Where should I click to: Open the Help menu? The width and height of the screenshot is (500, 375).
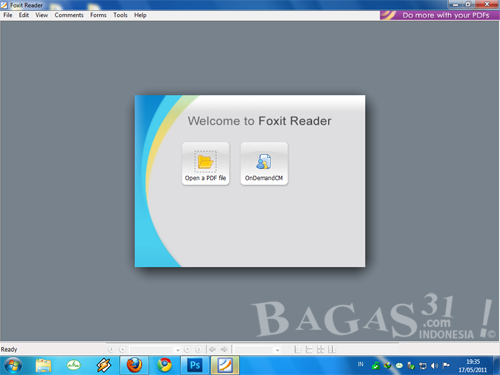pyautogui.click(x=140, y=15)
